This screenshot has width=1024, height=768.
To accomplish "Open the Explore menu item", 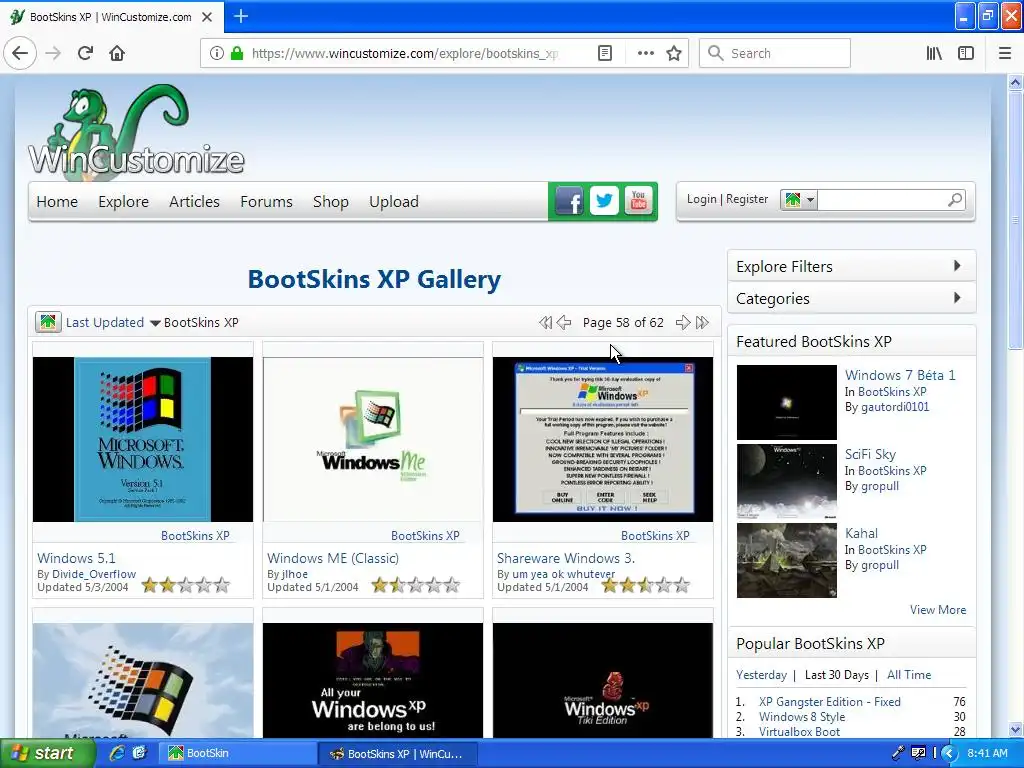I will (x=123, y=202).
